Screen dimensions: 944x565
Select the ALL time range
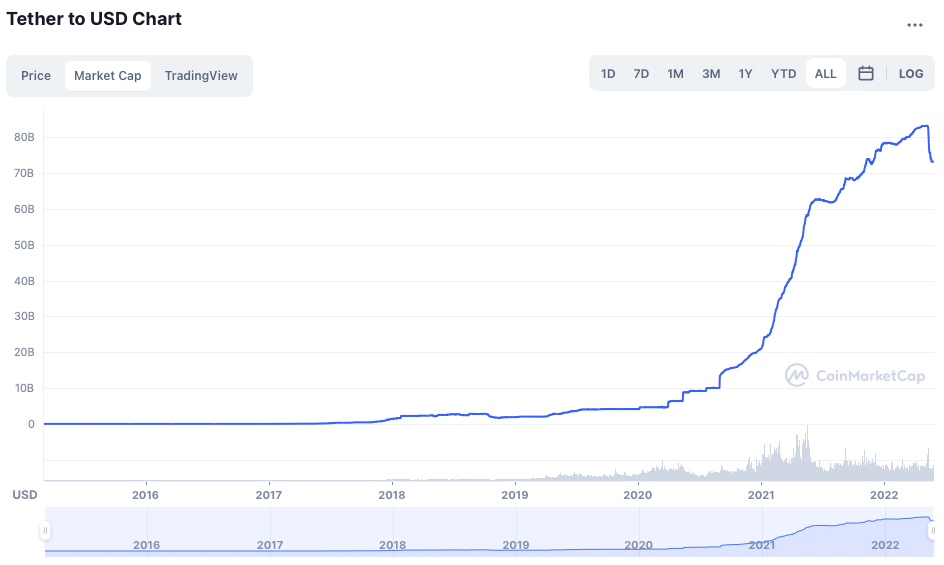tap(825, 73)
